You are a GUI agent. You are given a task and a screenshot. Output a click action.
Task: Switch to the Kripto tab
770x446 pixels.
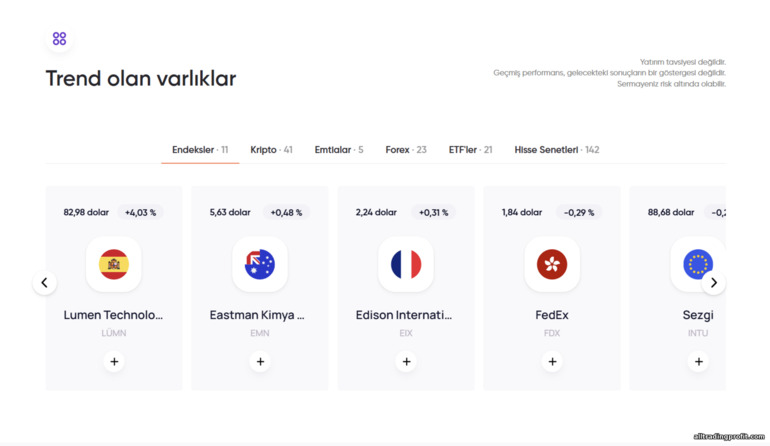(271, 150)
